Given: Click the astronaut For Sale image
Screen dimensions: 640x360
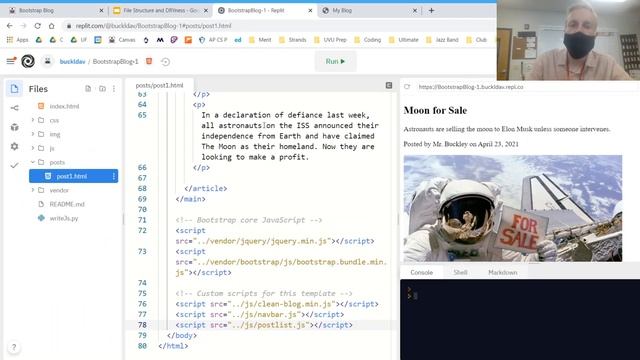Looking at the screenshot, I should pos(513,208).
